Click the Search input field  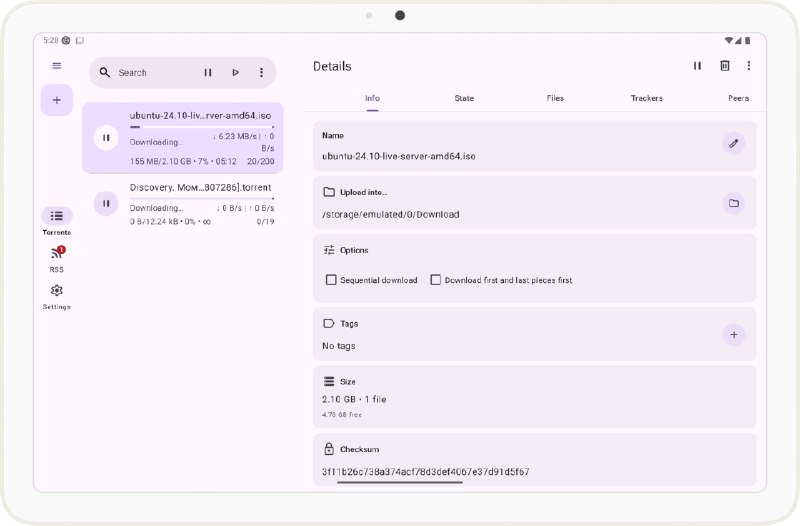click(x=150, y=72)
